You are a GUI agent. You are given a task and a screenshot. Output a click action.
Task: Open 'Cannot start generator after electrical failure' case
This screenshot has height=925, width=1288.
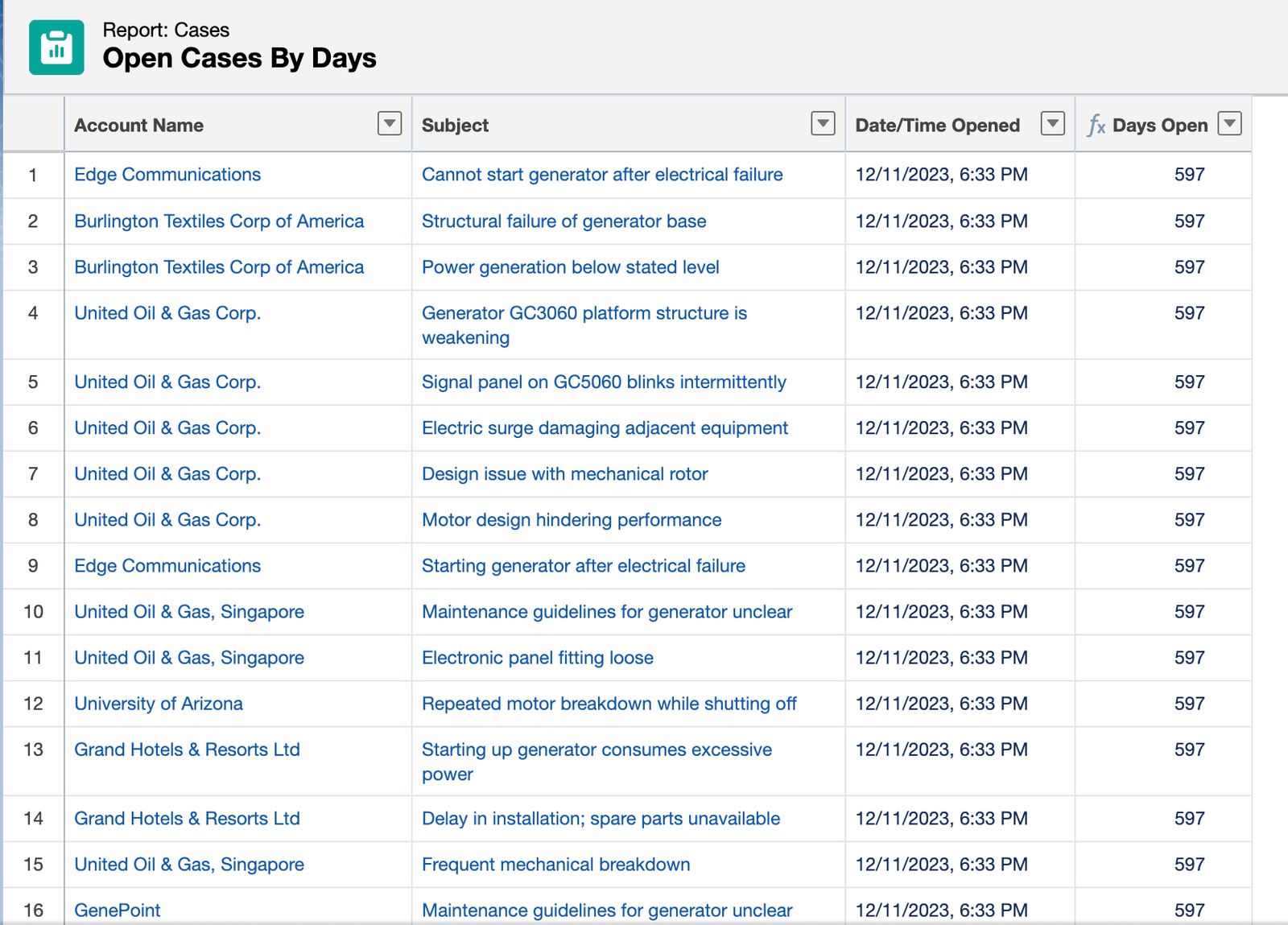point(601,175)
